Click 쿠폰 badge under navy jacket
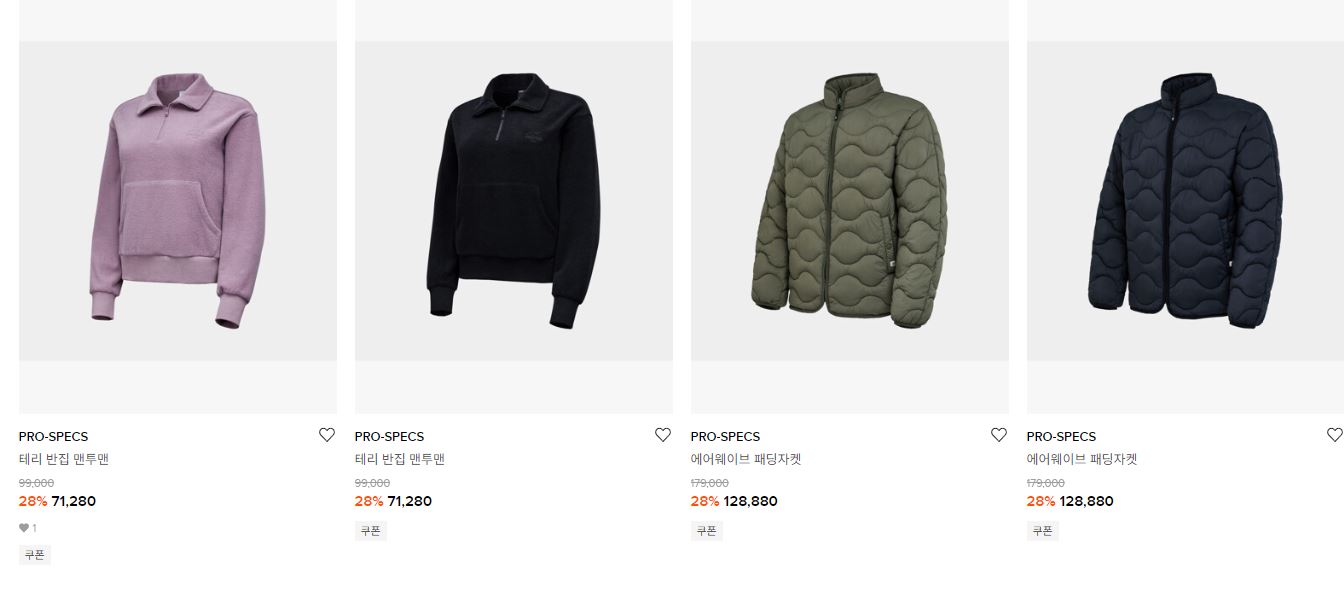Viewport: 1344px width, 597px height. click(1043, 531)
